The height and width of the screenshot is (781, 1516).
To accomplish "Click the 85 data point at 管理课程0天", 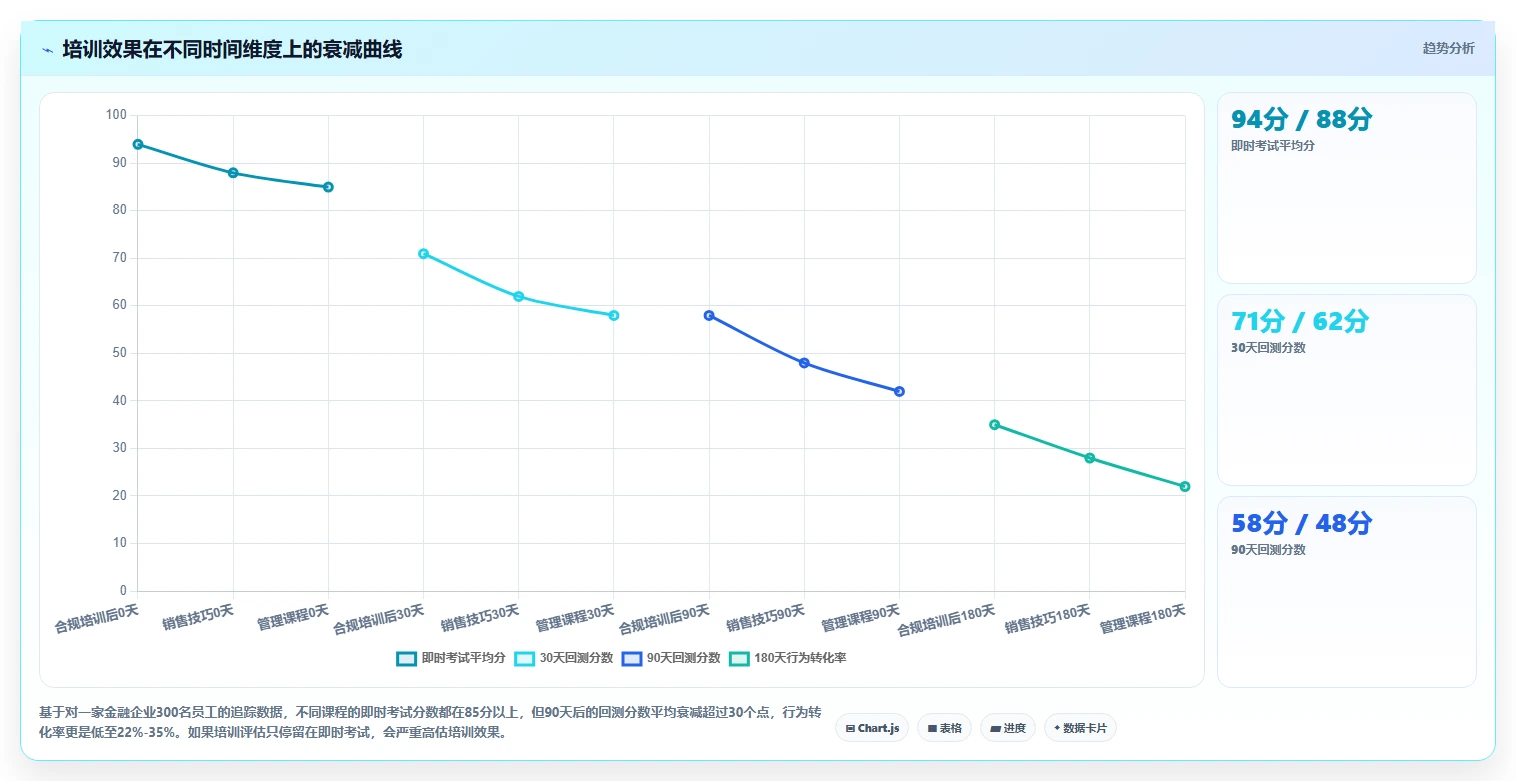I will [x=328, y=187].
